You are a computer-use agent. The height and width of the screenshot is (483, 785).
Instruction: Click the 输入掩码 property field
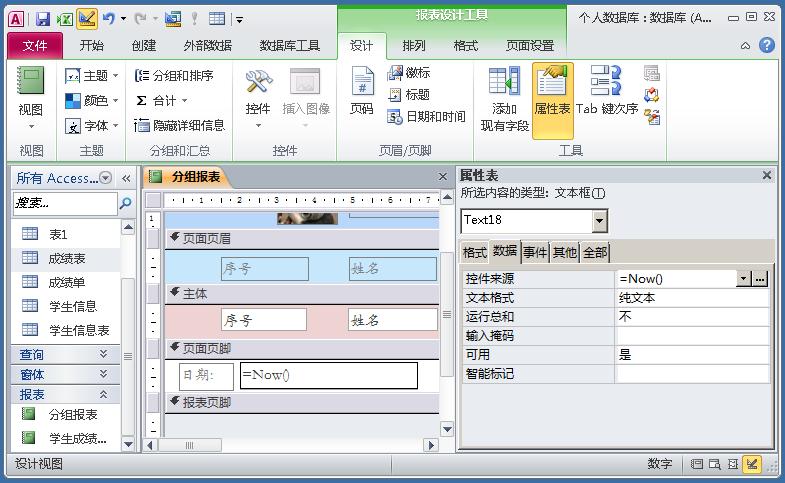[692, 336]
